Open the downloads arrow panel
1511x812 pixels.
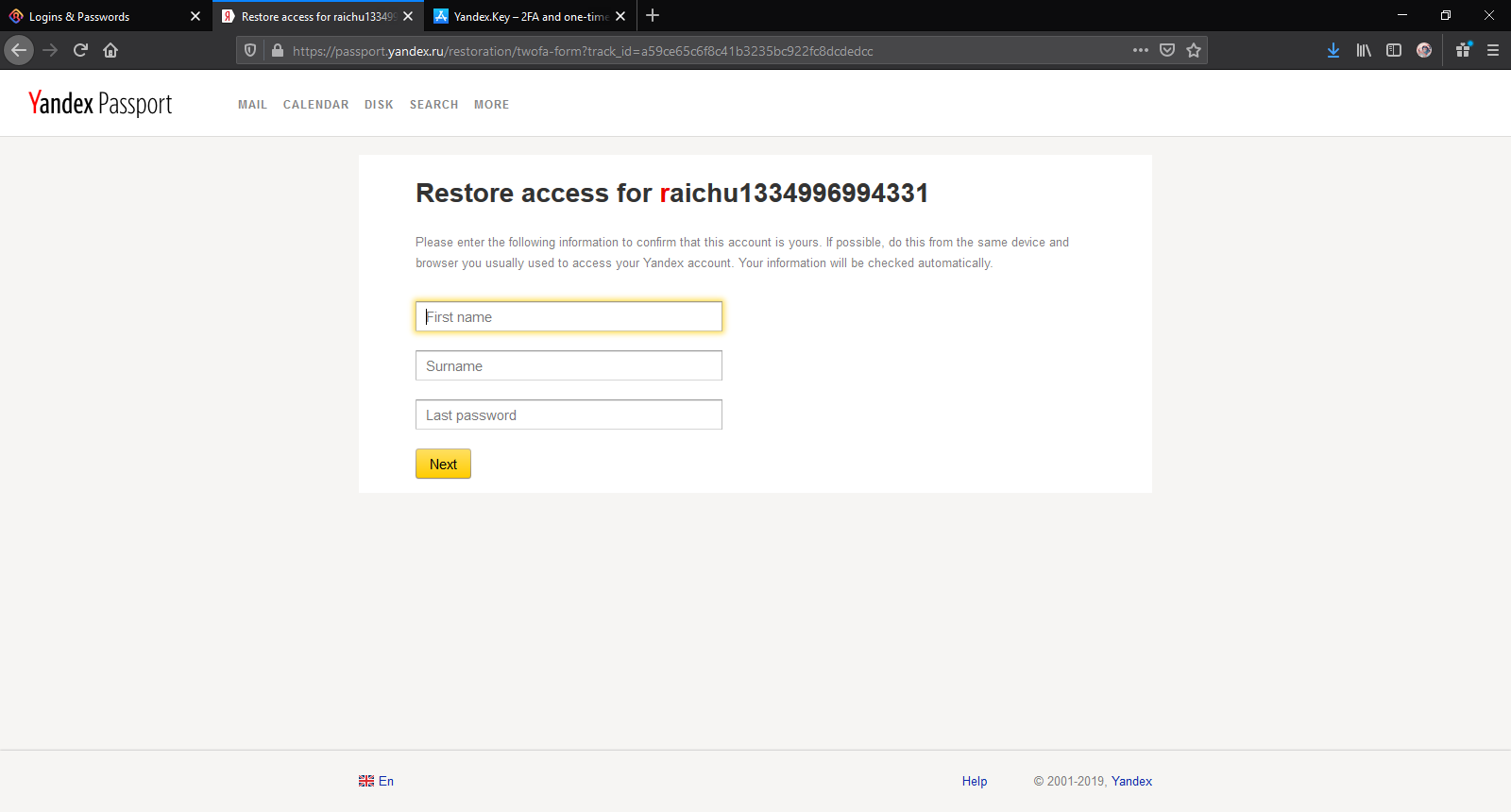(x=1333, y=50)
